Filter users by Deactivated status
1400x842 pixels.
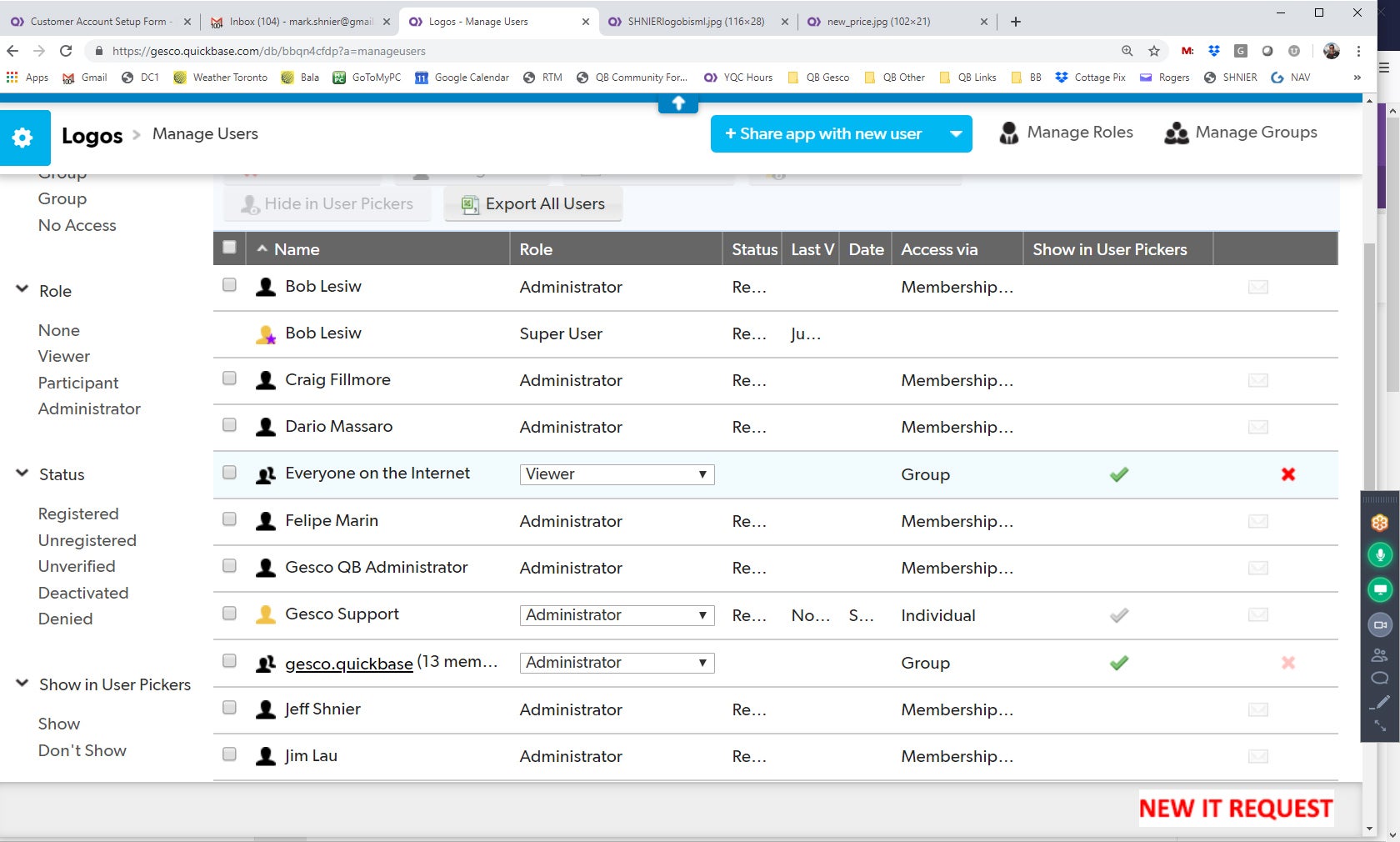click(83, 594)
